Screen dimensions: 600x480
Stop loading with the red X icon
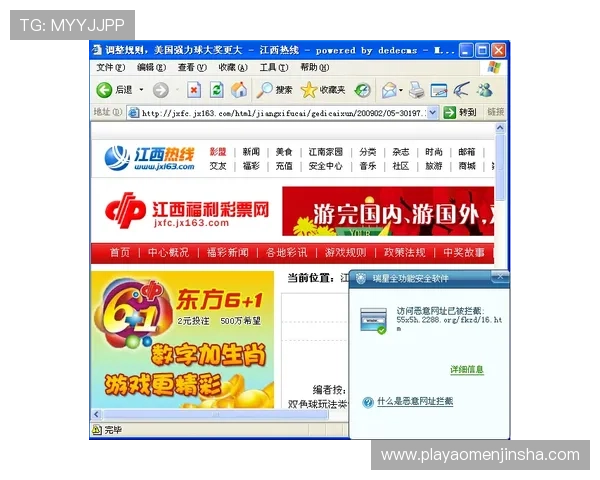pyautogui.click(x=194, y=90)
